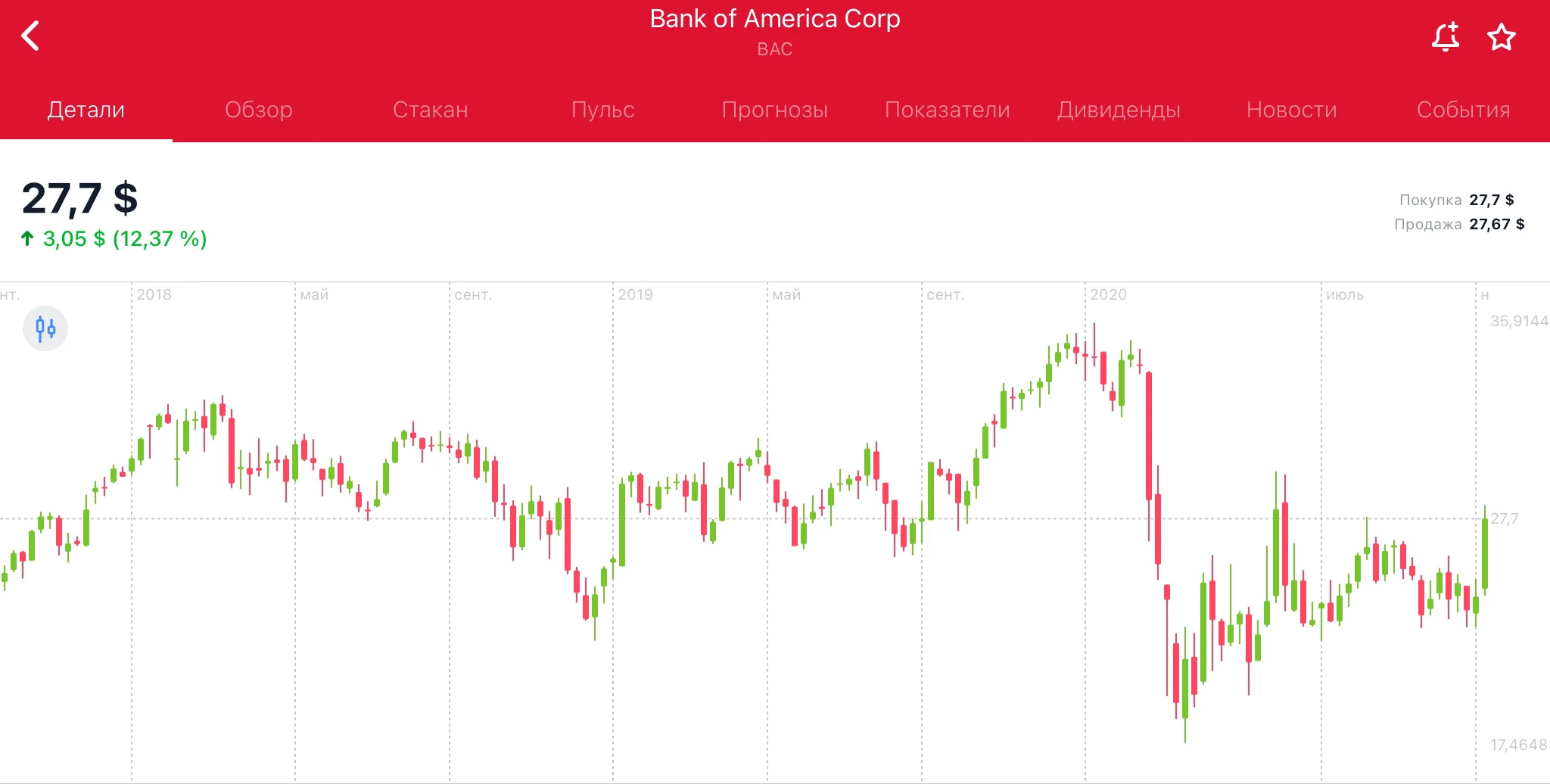1550x784 pixels.
Task: Click the 2018 label on chart axis
Action: (x=154, y=294)
